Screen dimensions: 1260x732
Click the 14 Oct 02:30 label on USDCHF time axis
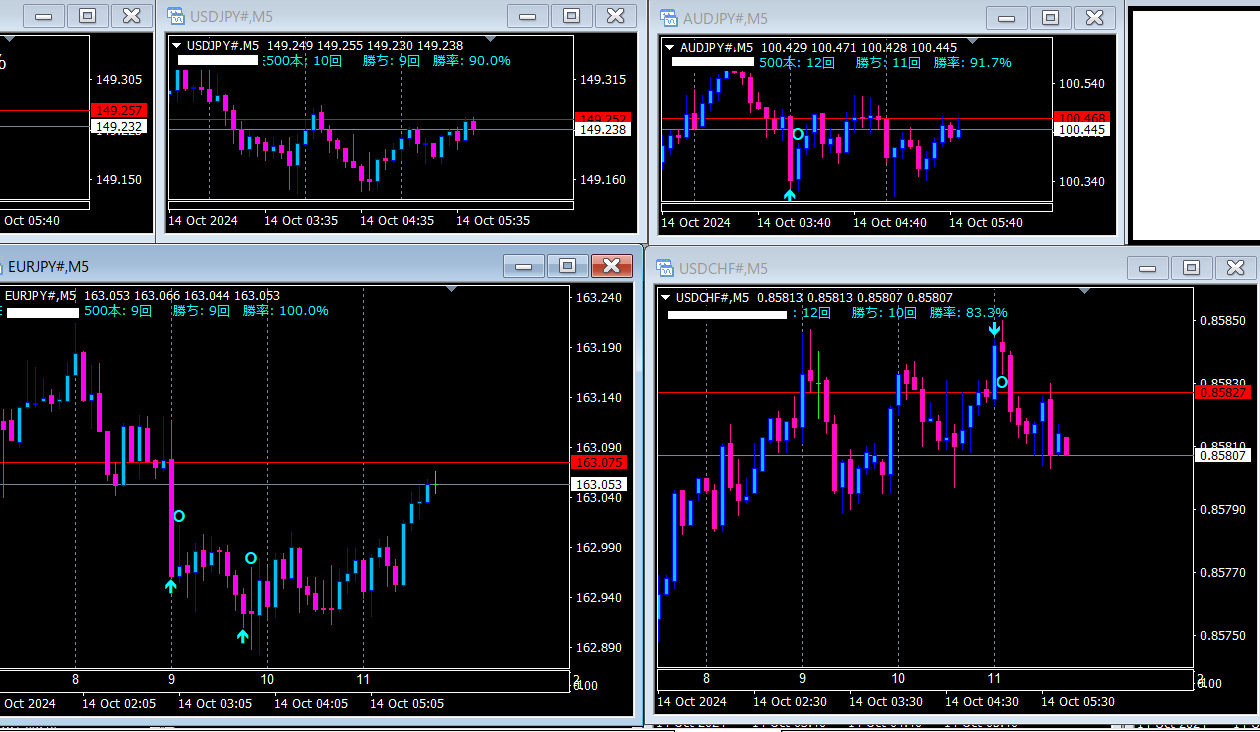point(790,702)
